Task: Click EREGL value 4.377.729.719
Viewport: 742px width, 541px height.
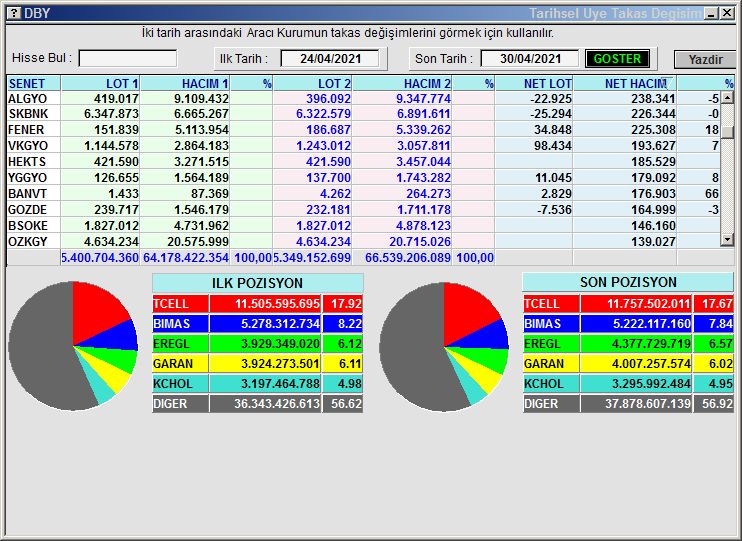Action: pos(651,344)
